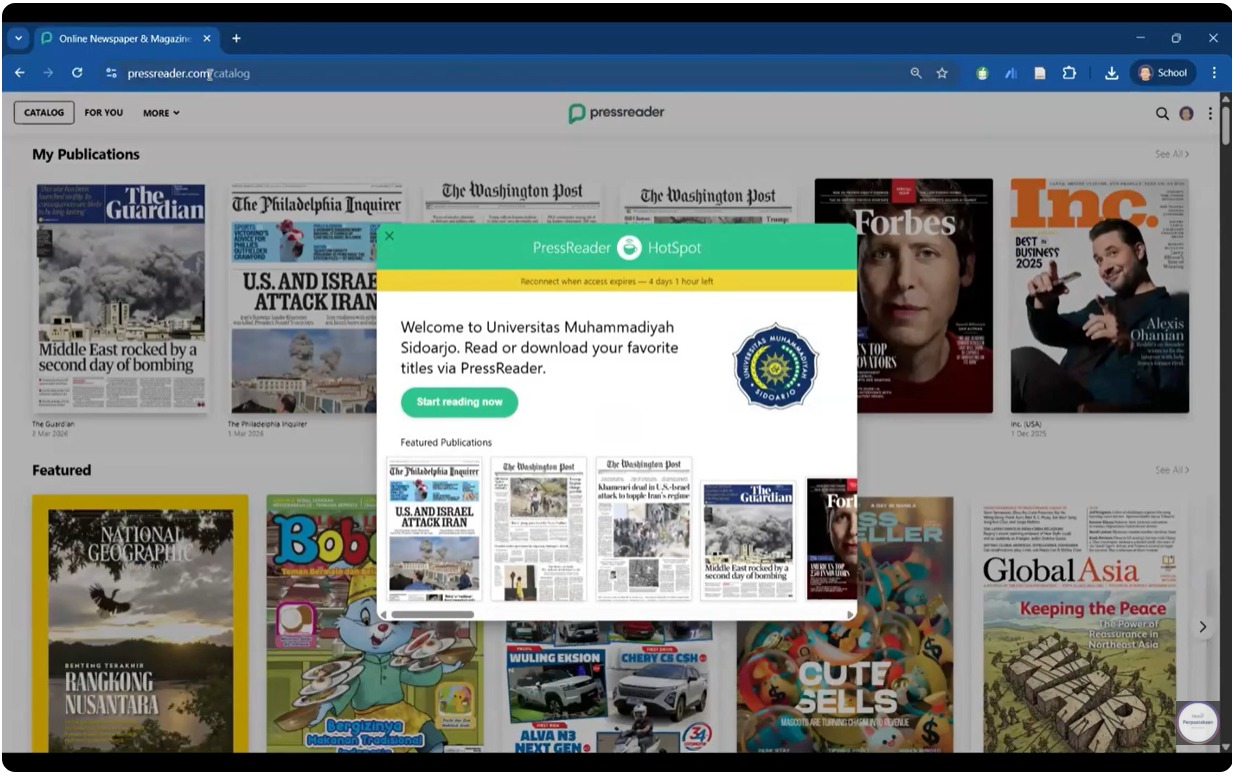Image resolution: width=1237 pixels, height=775 pixels.
Task: Open The Philadelphia Inquirer thumbnail in popup
Action: pos(434,528)
